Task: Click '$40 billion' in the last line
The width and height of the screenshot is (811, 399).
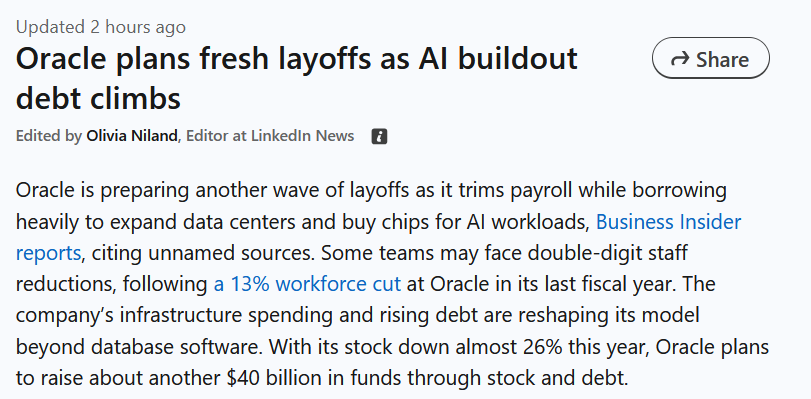Action: (274, 378)
